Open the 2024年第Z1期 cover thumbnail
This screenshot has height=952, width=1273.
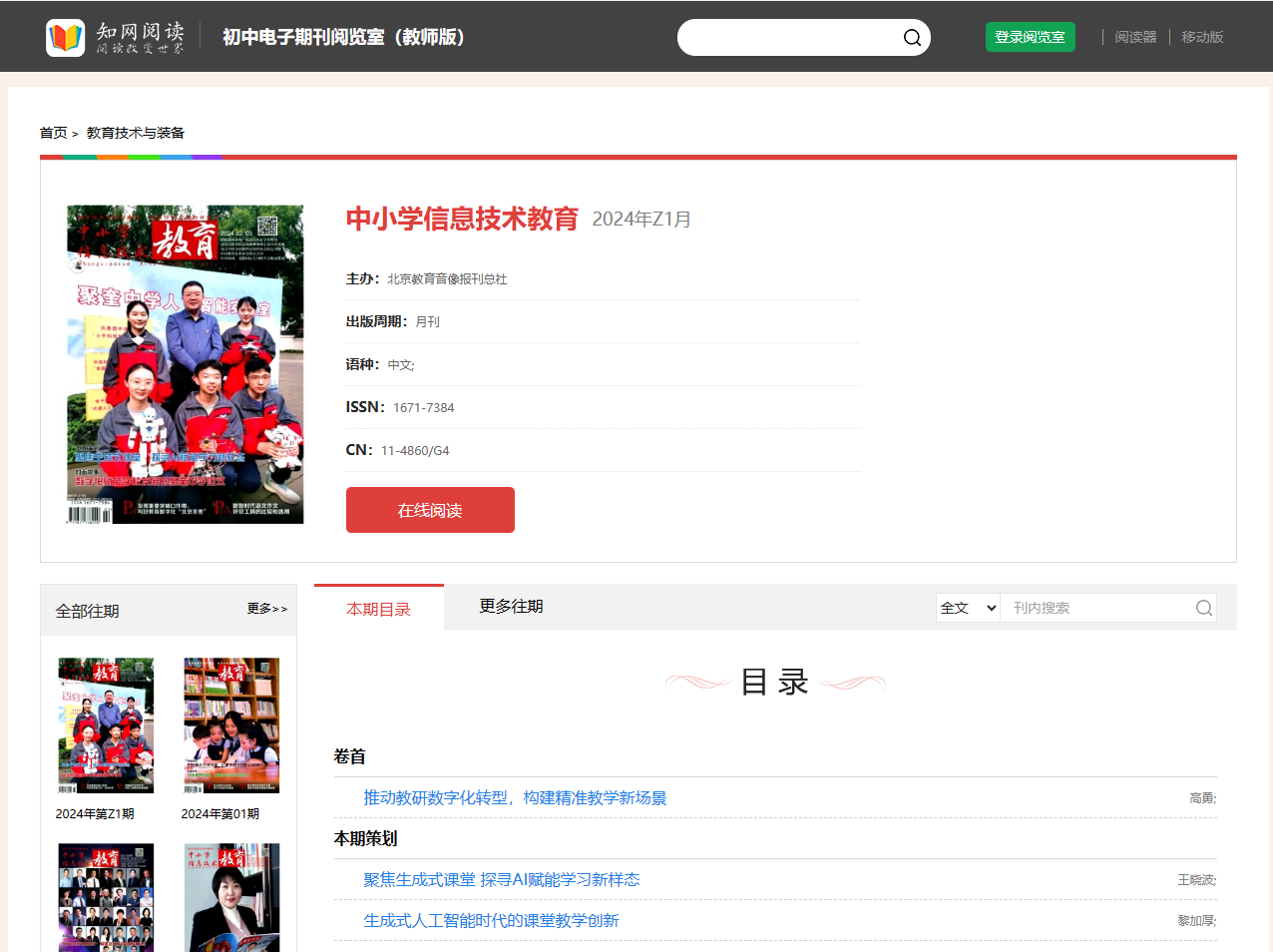click(x=106, y=725)
